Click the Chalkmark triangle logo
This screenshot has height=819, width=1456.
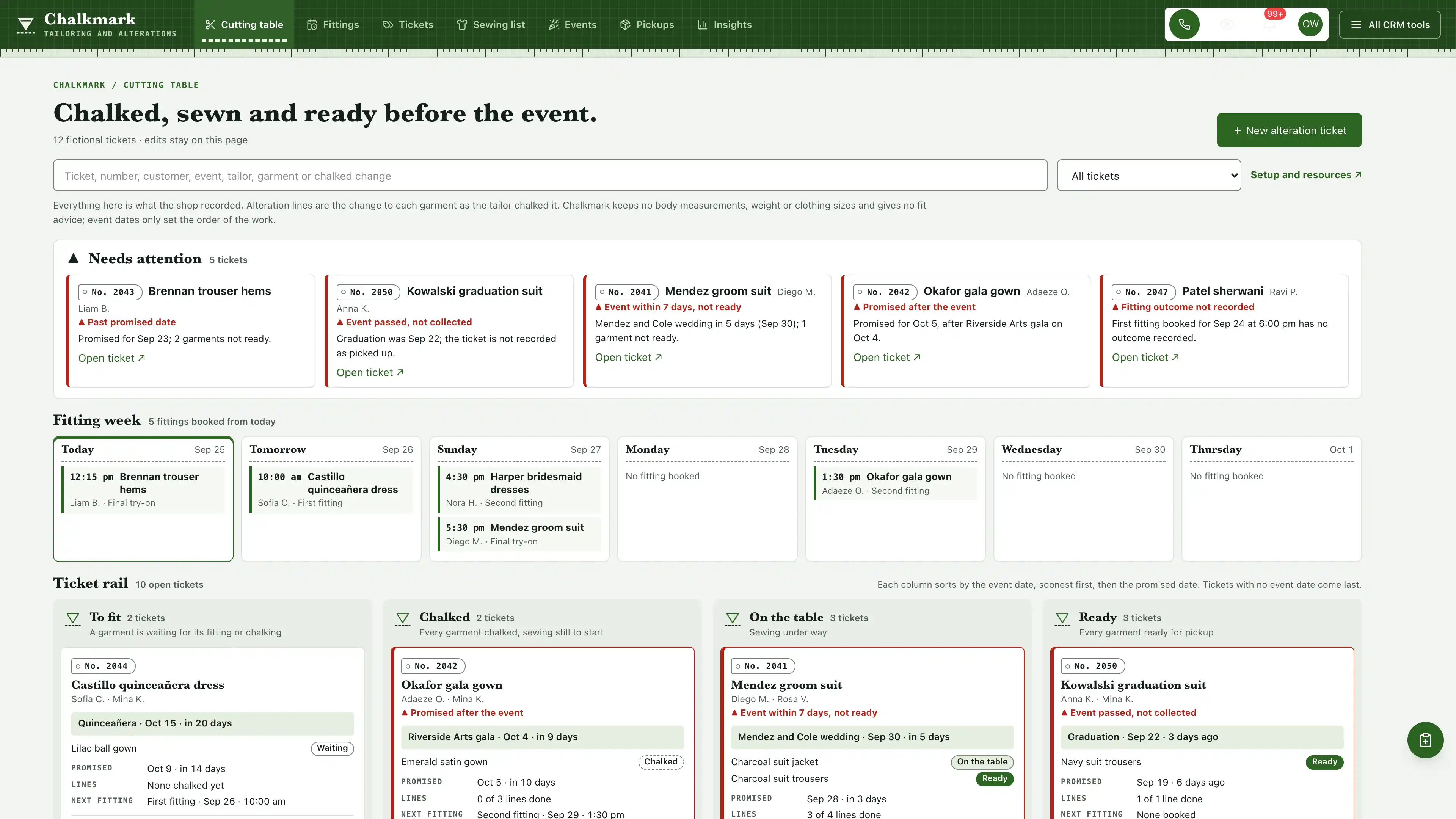[25, 24]
